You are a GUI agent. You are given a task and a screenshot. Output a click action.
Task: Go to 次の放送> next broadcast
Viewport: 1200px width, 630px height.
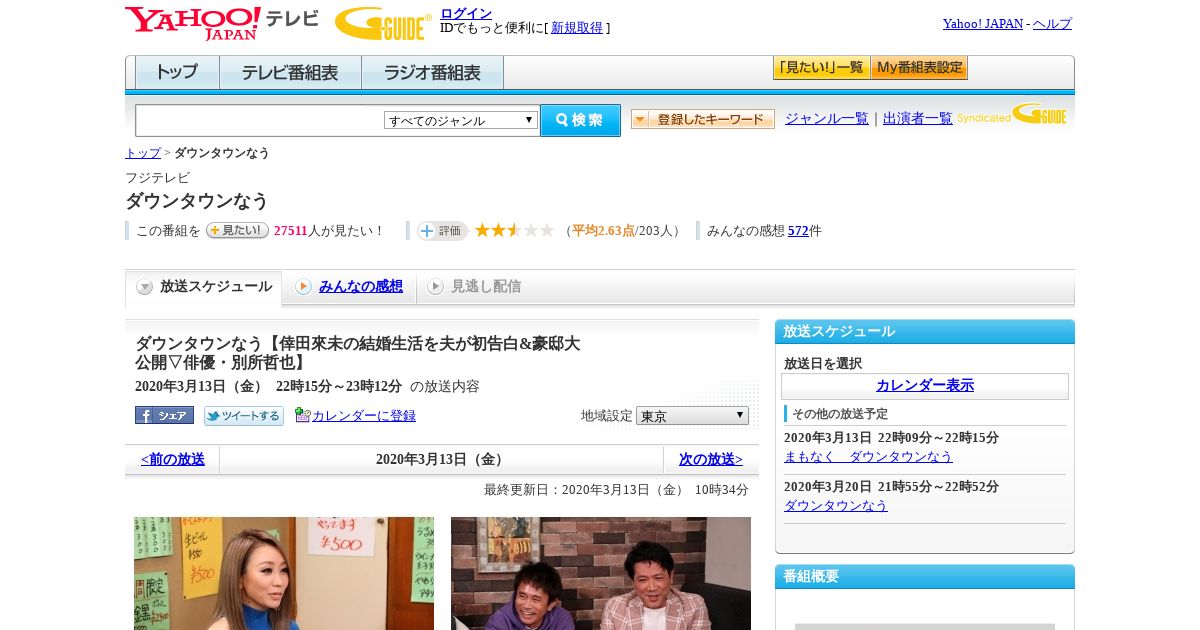coord(711,460)
